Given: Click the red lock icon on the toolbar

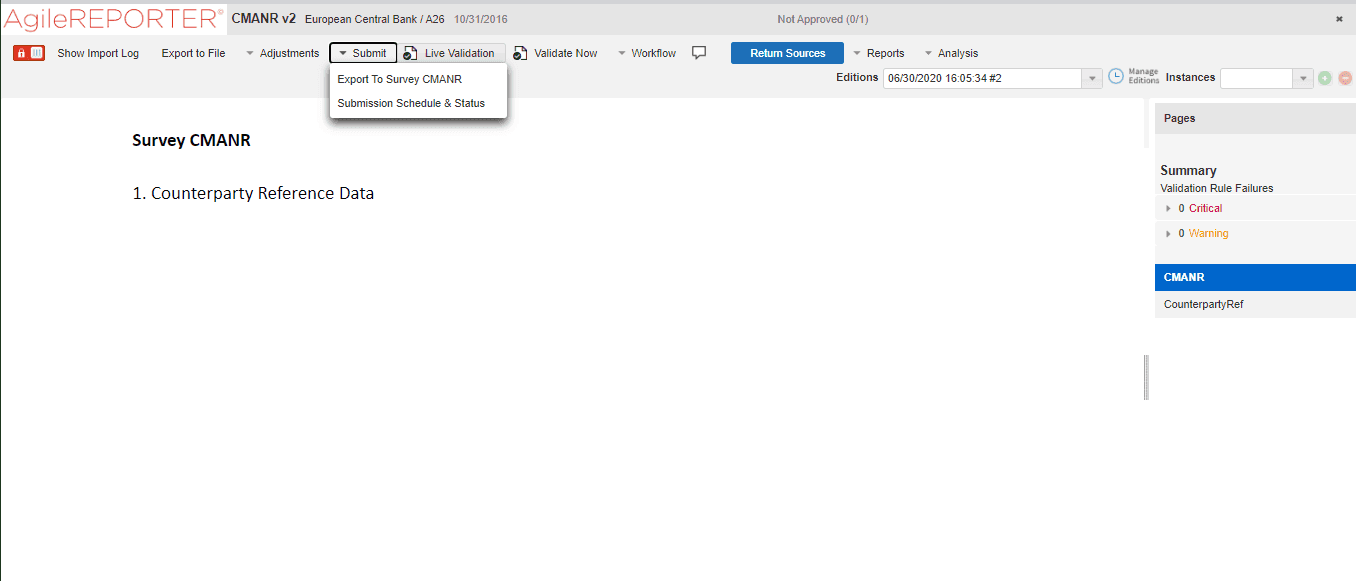Looking at the screenshot, I should pyautogui.click(x=22, y=52).
